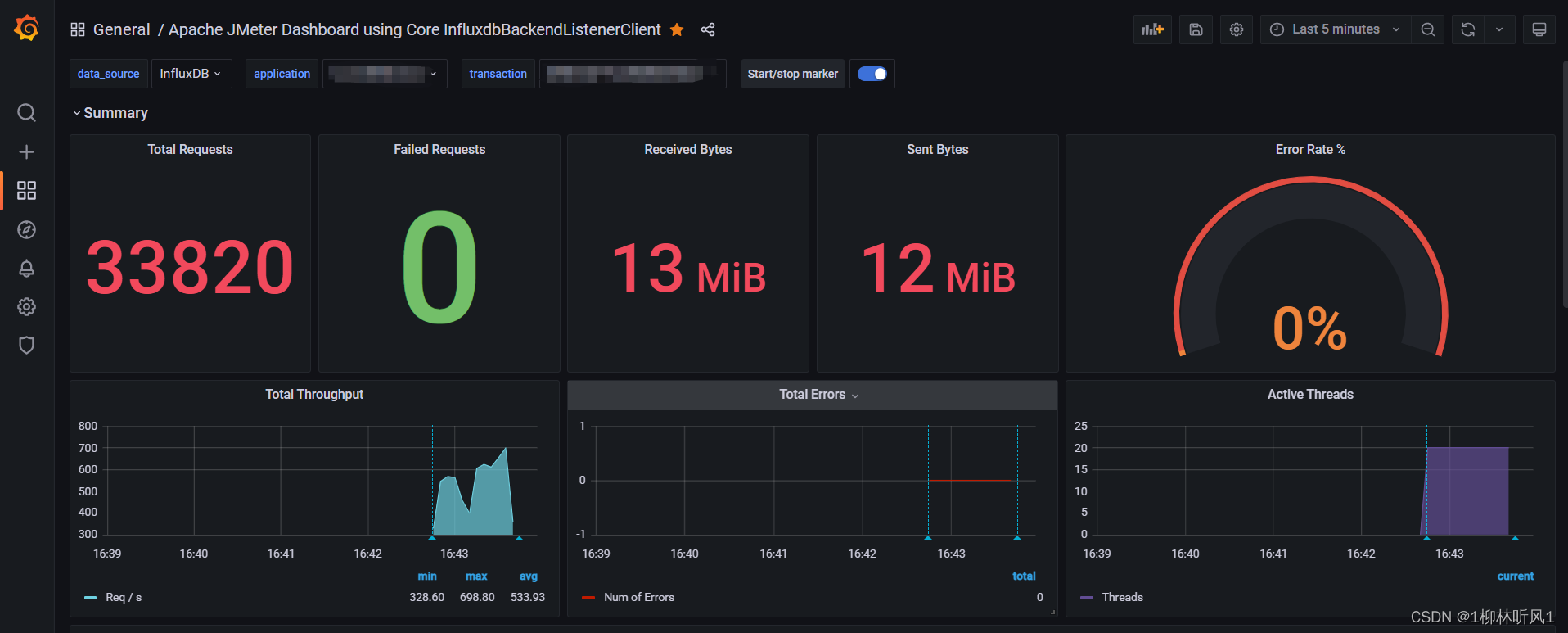This screenshot has width=1568, height=633.
Task: Click the 328.60 min throughput value
Action: click(x=426, y=597)
